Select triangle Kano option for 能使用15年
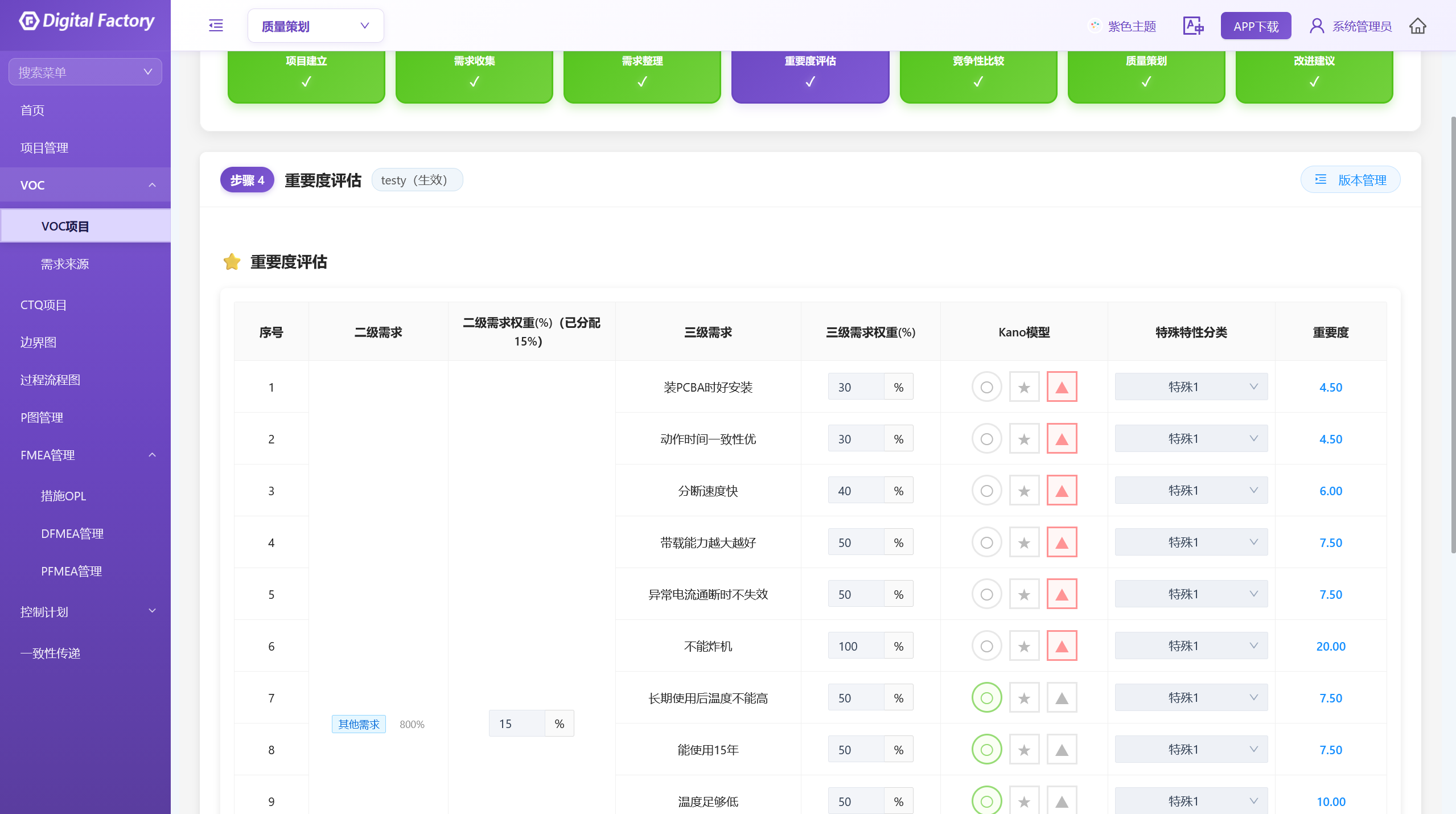This screenshot has height=814, width=1456. pyautogui.click(x=1062, y=750)
